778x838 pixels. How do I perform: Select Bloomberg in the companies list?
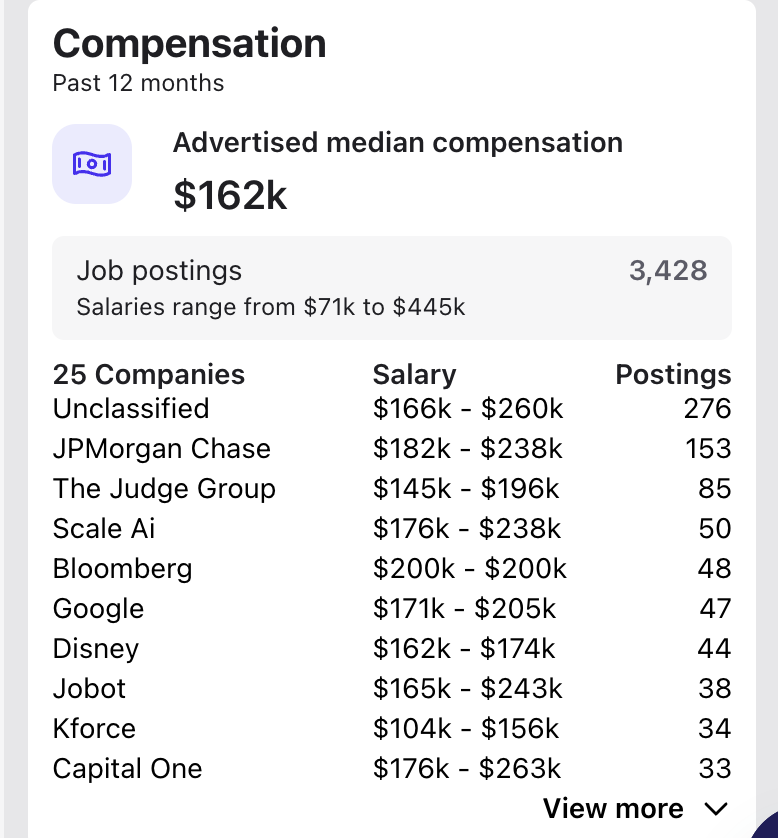[122, 569]
